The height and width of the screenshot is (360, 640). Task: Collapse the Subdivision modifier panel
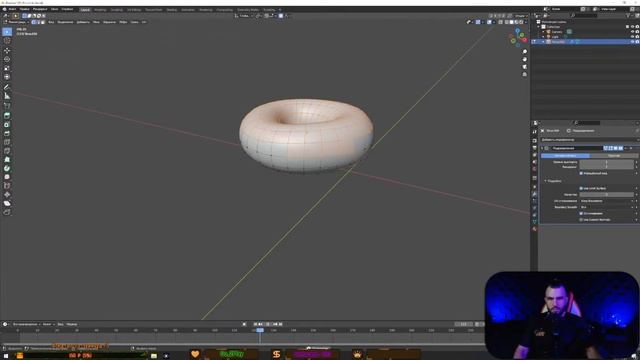pyautogui.click(x=542, y=148)
